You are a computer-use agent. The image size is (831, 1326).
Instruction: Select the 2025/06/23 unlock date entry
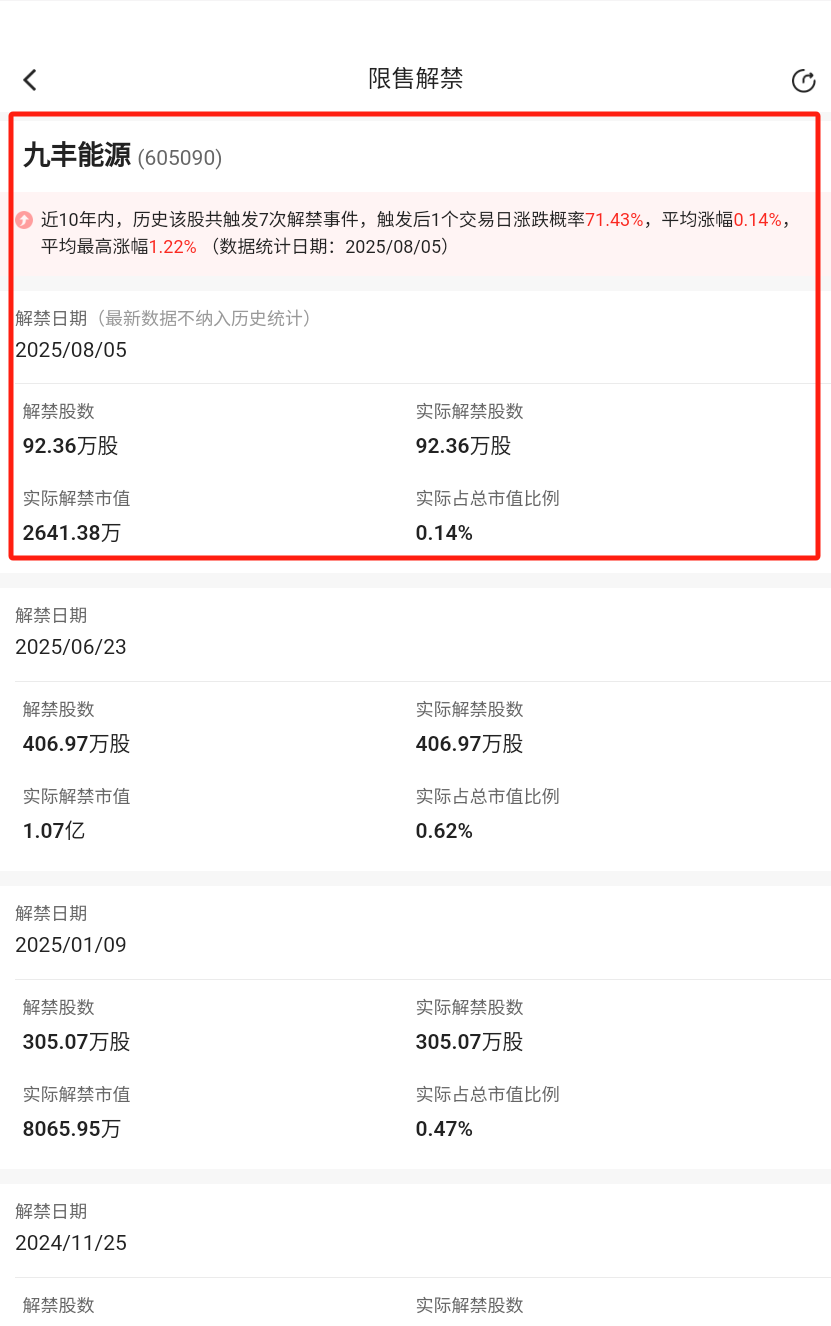[x=71, y=647]
